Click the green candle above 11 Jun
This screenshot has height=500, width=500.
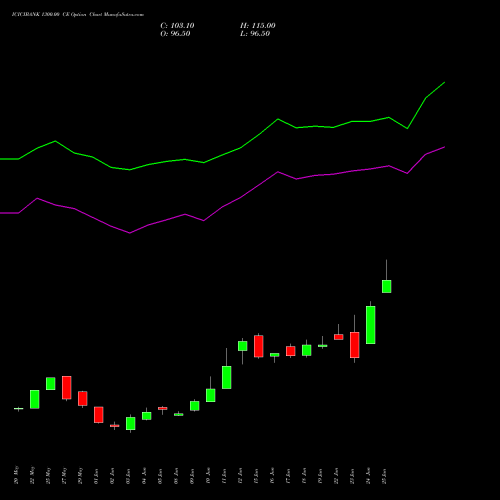(227, 377)
